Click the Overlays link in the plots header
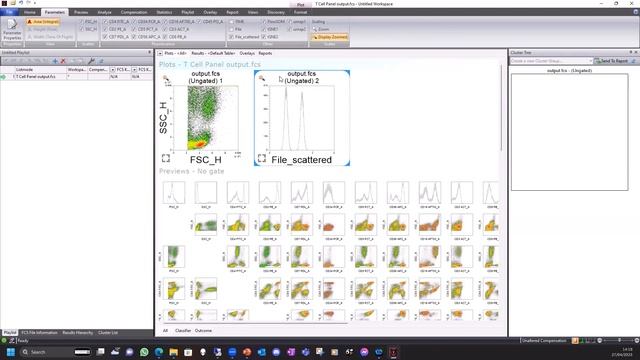This screenshot has width=640, height=360. (247, 53)
